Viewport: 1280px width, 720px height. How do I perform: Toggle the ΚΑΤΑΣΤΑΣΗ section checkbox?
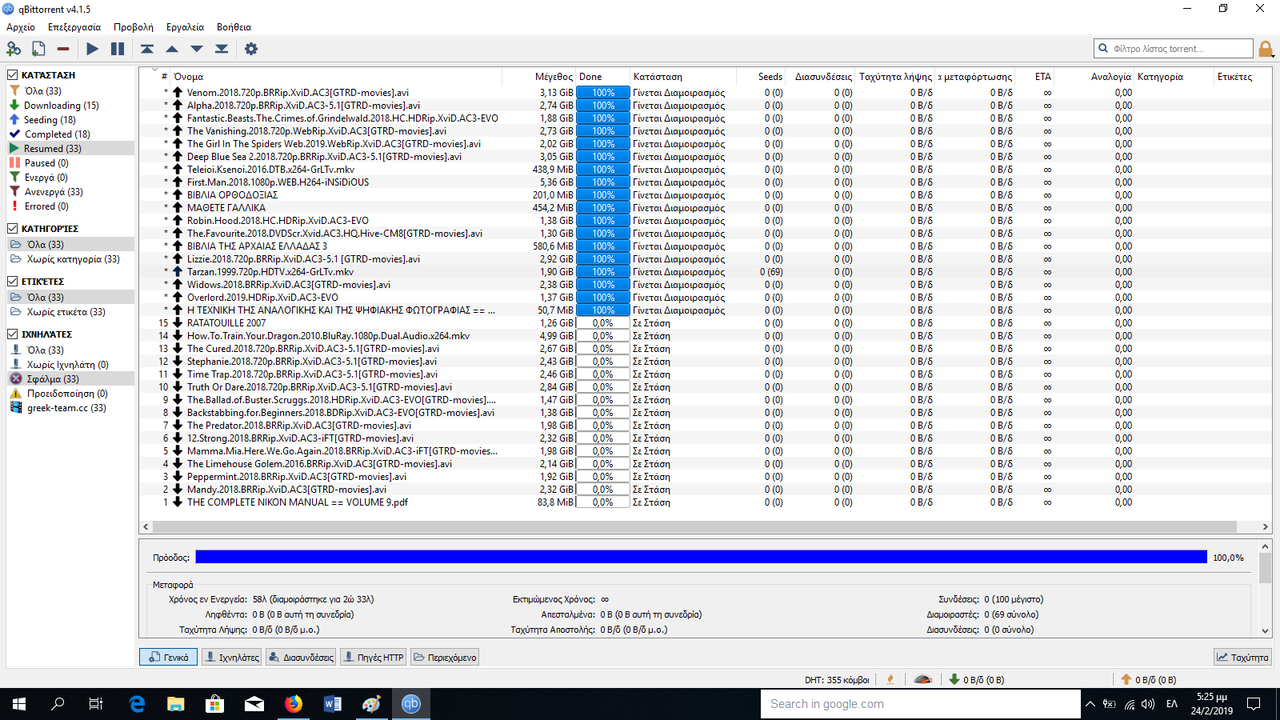13,75
